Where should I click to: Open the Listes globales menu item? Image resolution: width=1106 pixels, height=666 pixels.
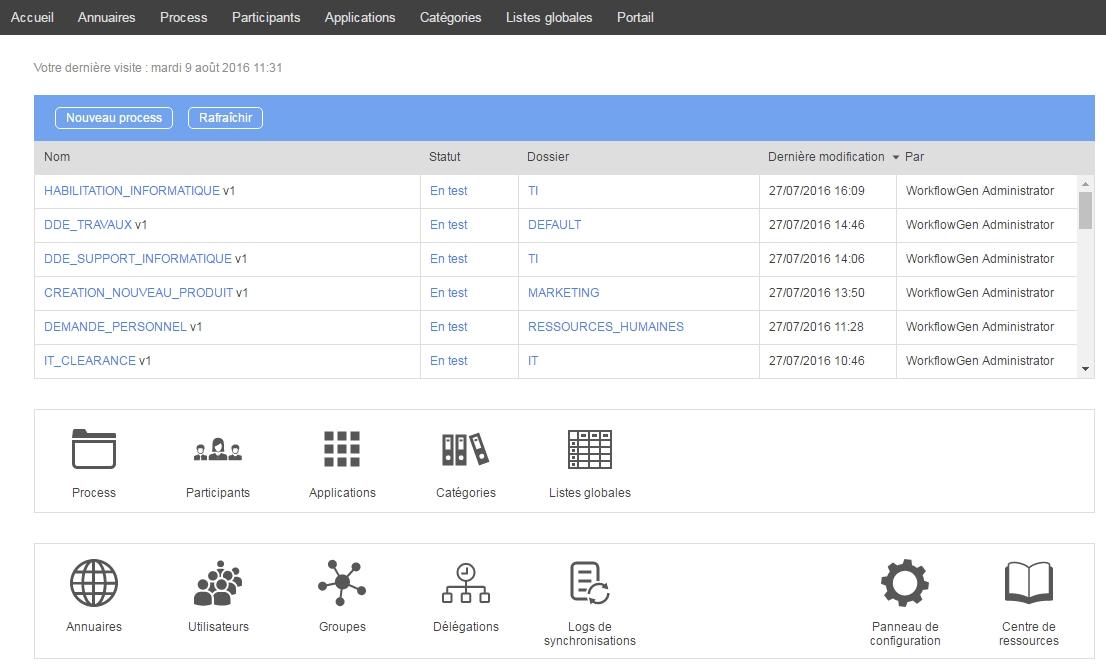coord(548,17)
